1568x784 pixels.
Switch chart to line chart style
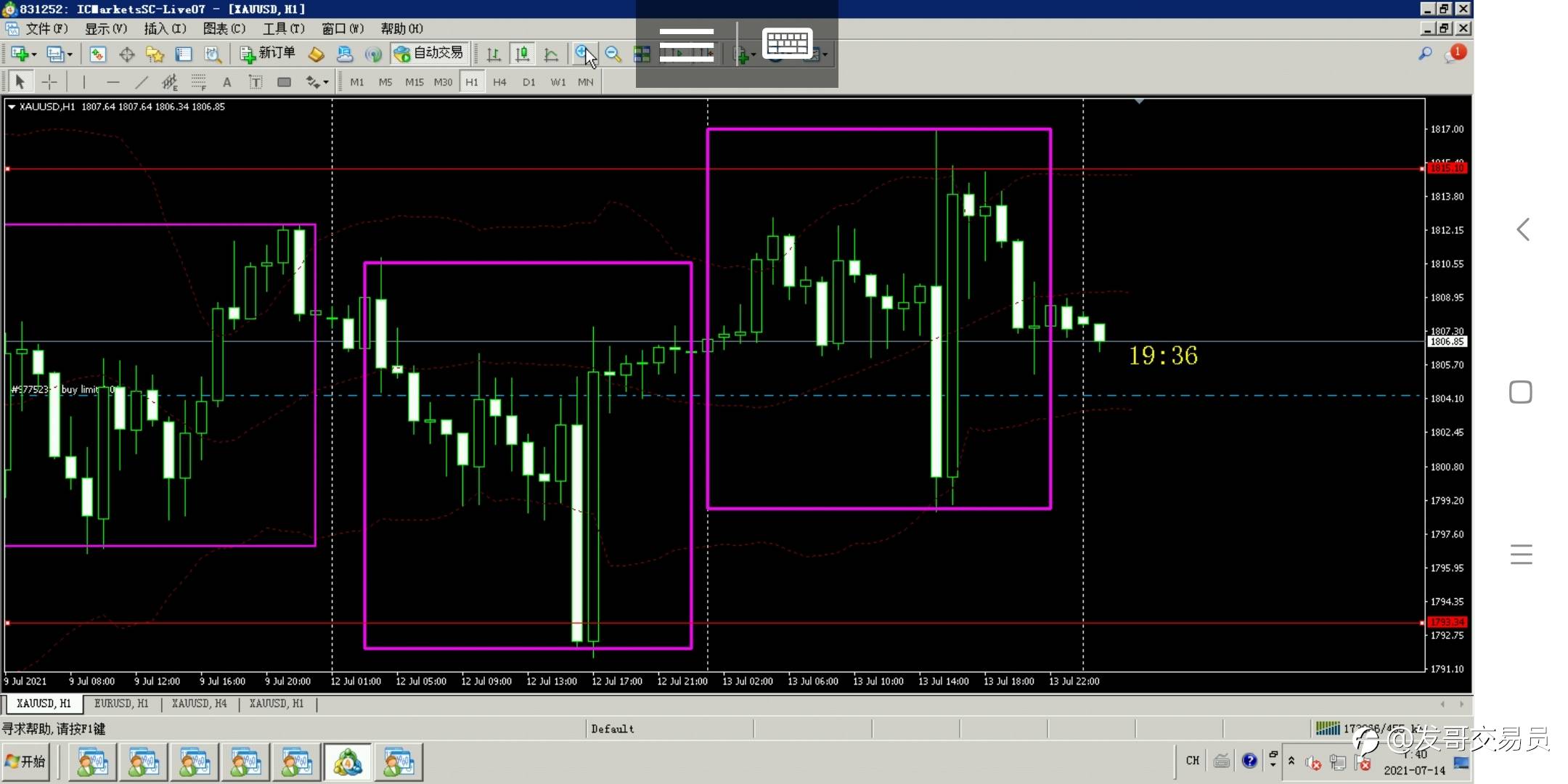coord(551,54)
